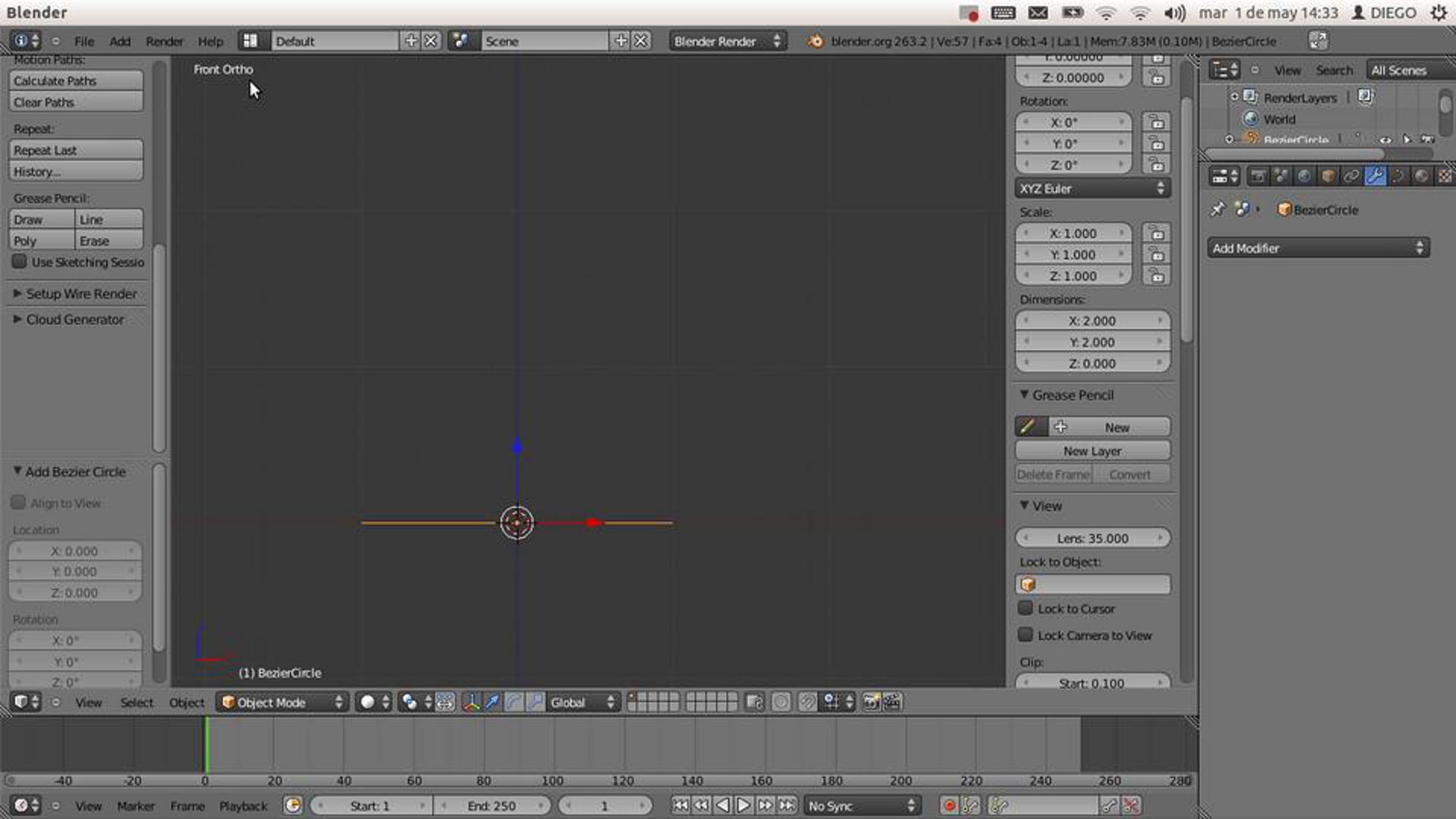Toggle use preview range clock button

pyautogui.click(x=293, y=806)
